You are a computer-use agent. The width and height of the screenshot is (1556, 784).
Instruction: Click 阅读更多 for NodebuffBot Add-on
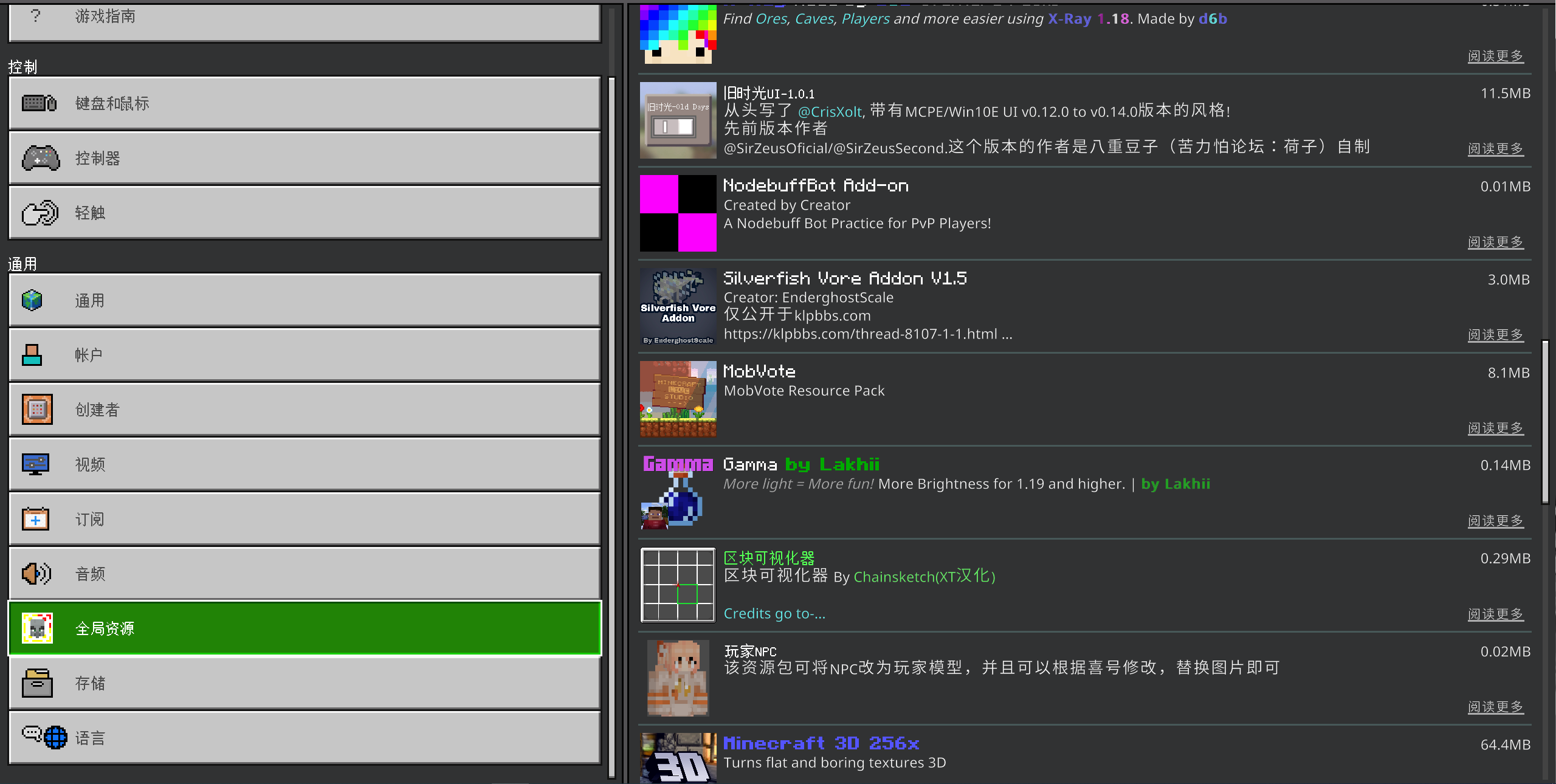[1496, 242]
